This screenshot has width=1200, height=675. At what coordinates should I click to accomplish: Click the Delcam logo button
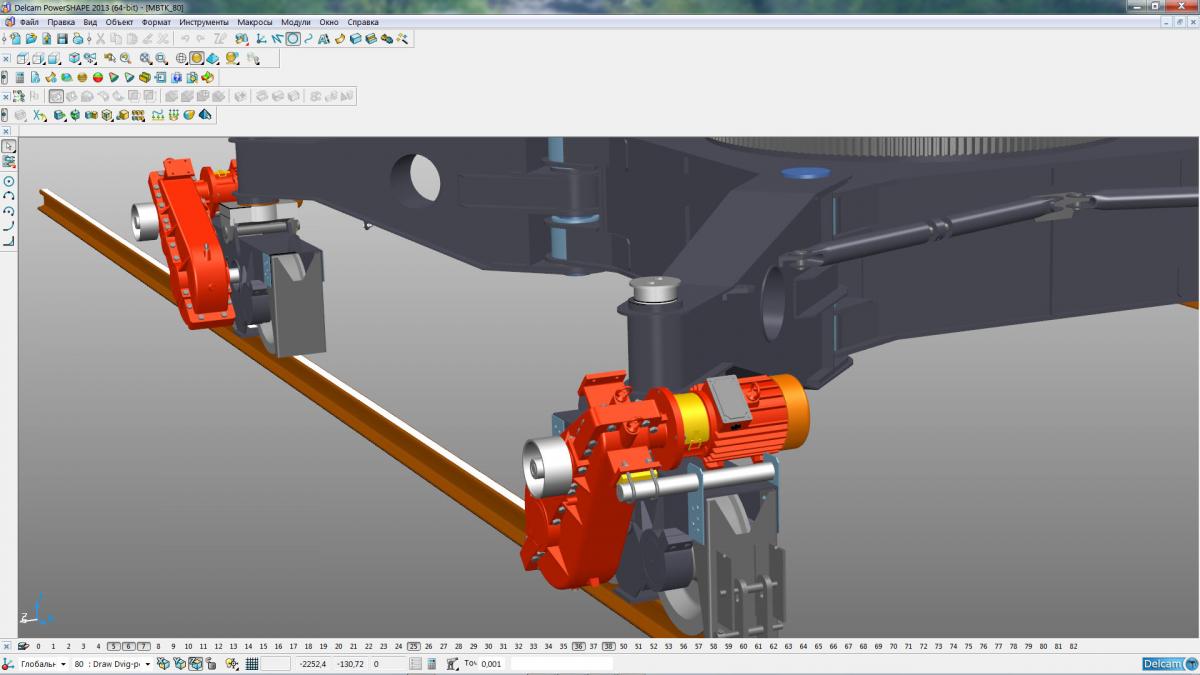1169,664
